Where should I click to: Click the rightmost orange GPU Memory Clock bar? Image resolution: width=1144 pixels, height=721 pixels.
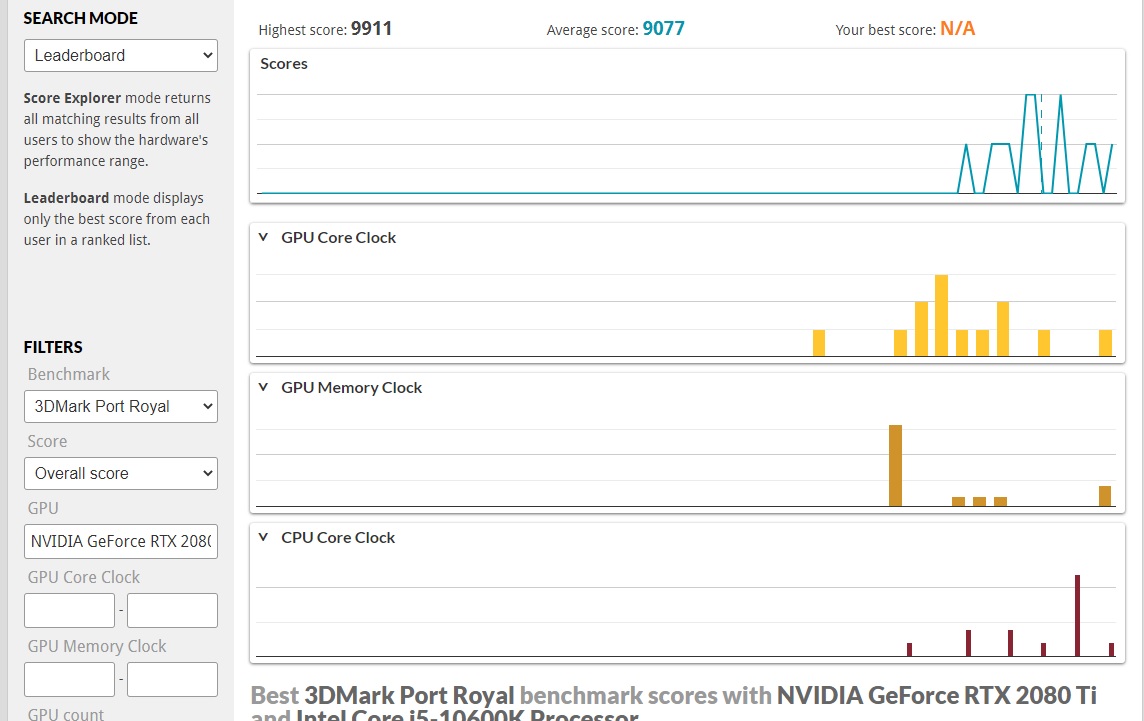click(x=1105, y=496)
